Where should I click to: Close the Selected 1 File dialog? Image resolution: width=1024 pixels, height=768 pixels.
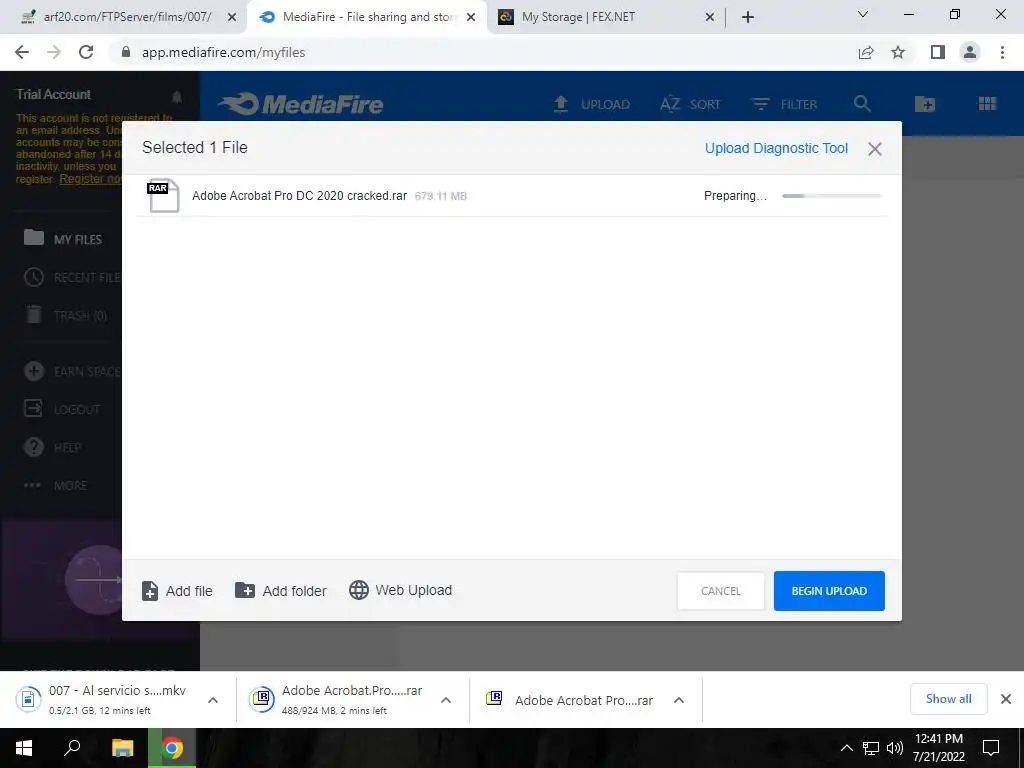pos(874,149)
